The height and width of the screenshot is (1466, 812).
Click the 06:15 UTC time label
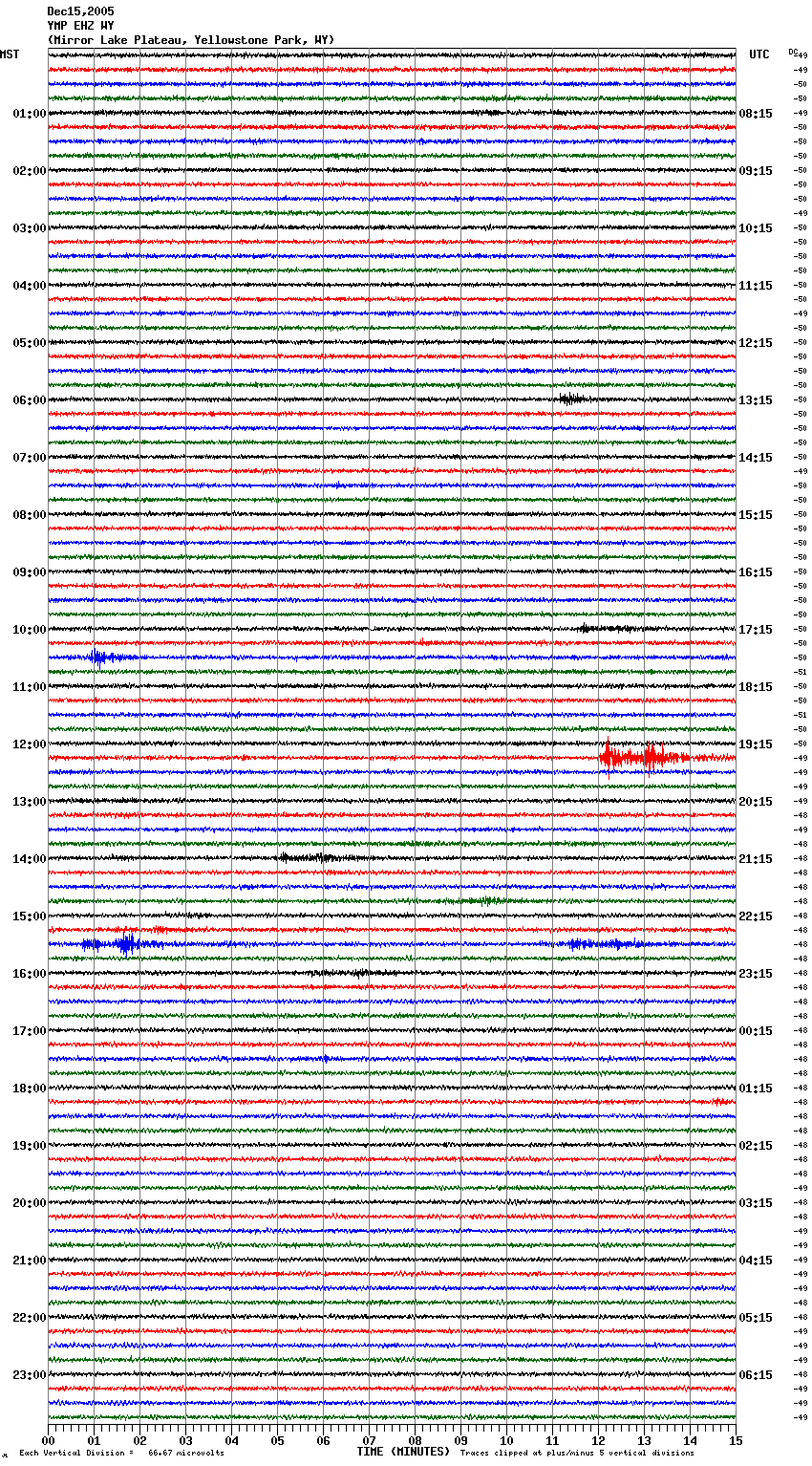[756, 1375]
